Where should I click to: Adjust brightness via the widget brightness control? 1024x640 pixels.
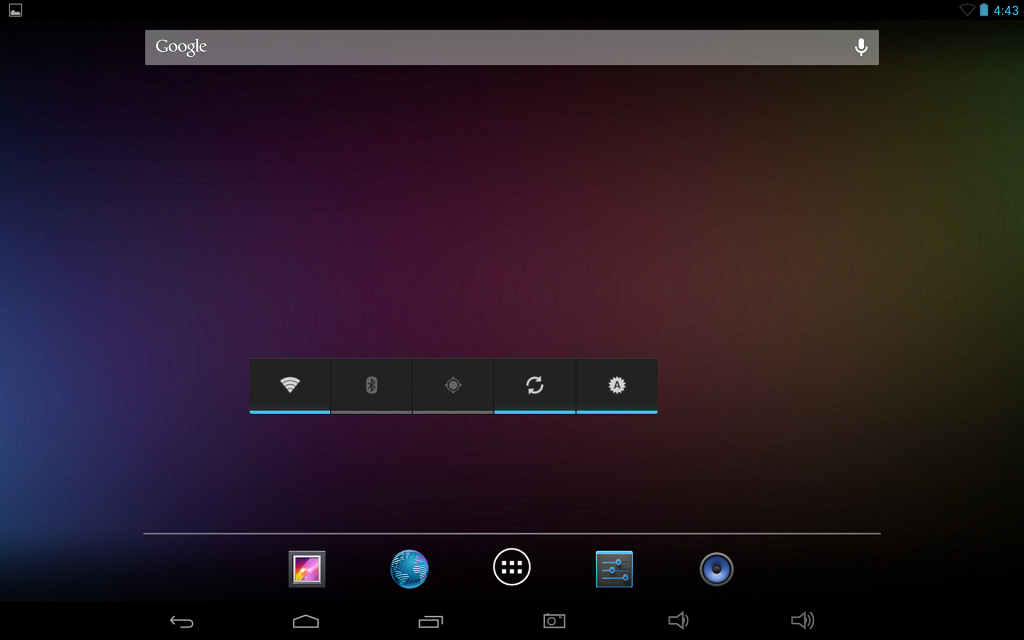pyautogui.click(x=616, y=385)
